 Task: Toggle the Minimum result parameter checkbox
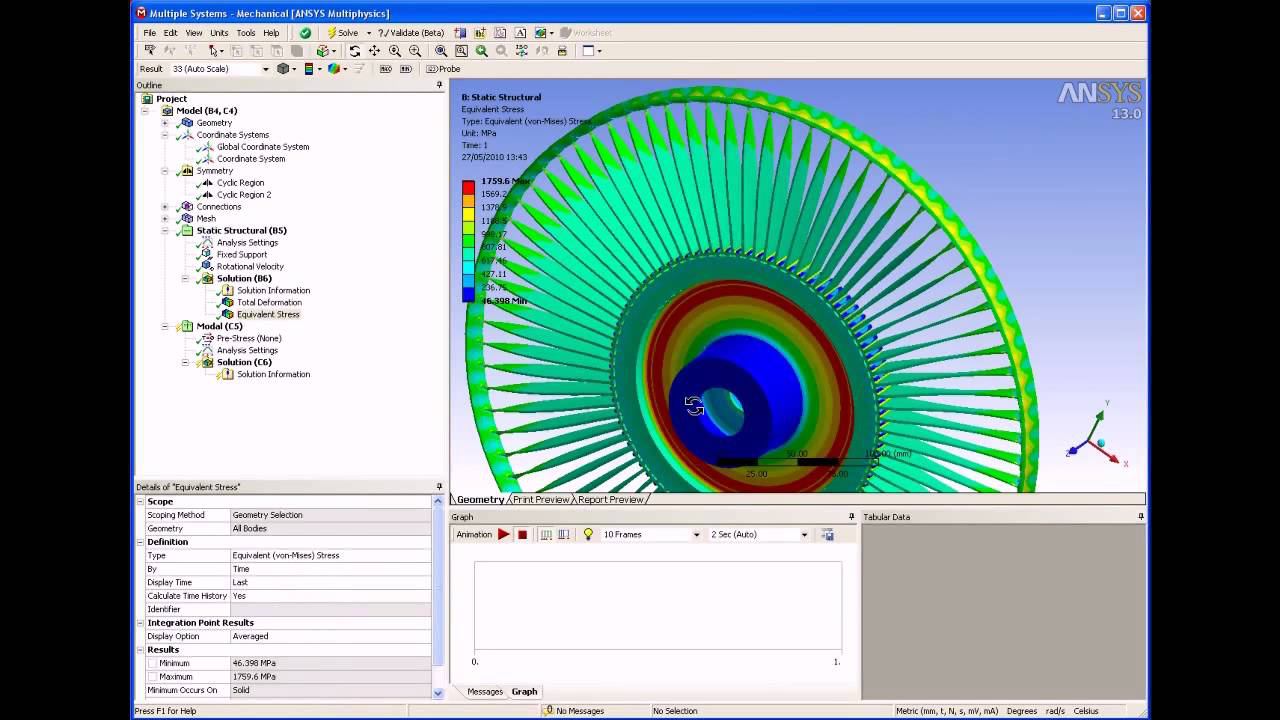coord(152,663)
